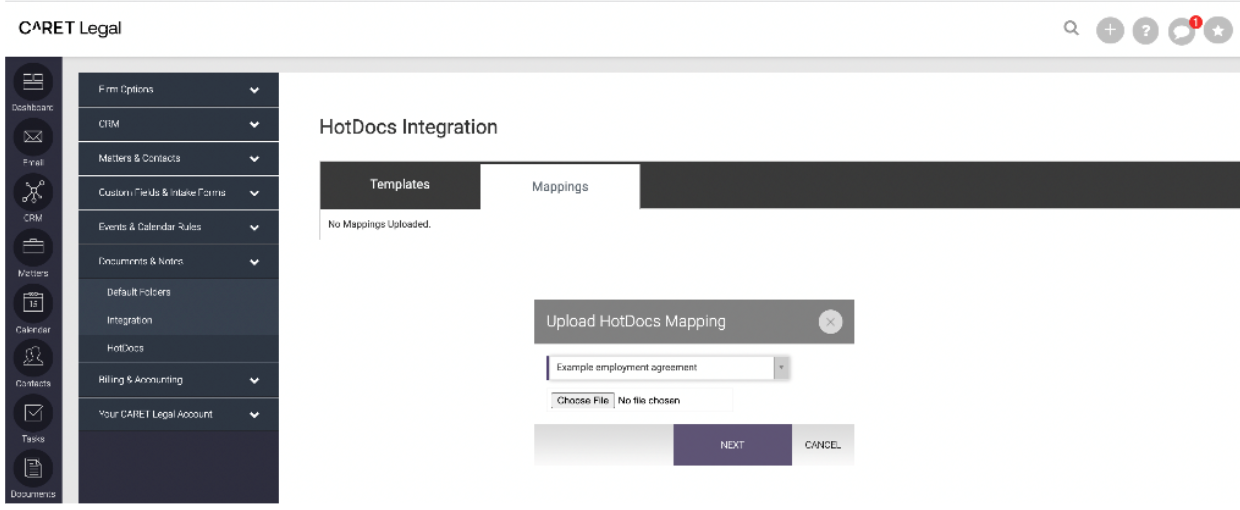Click the CARET Legal logo
The width and height of the screenshot is (1240, 510).
point(70,29)
